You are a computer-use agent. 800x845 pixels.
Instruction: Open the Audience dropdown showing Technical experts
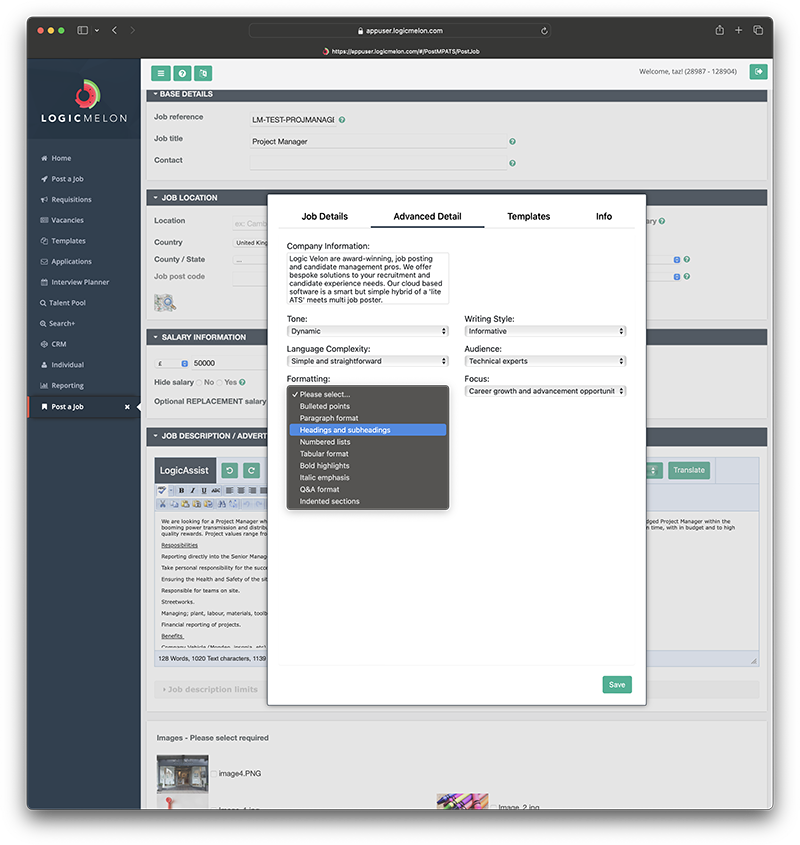coord(545,361)
